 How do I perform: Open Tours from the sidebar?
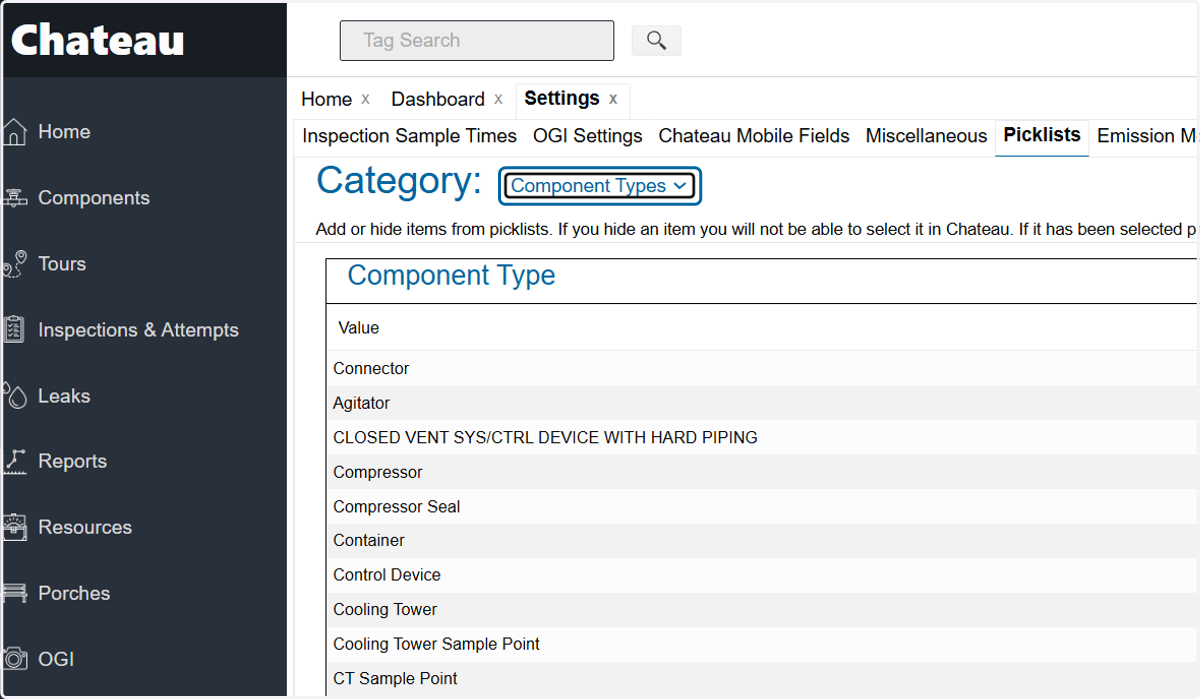coord(62,264)
